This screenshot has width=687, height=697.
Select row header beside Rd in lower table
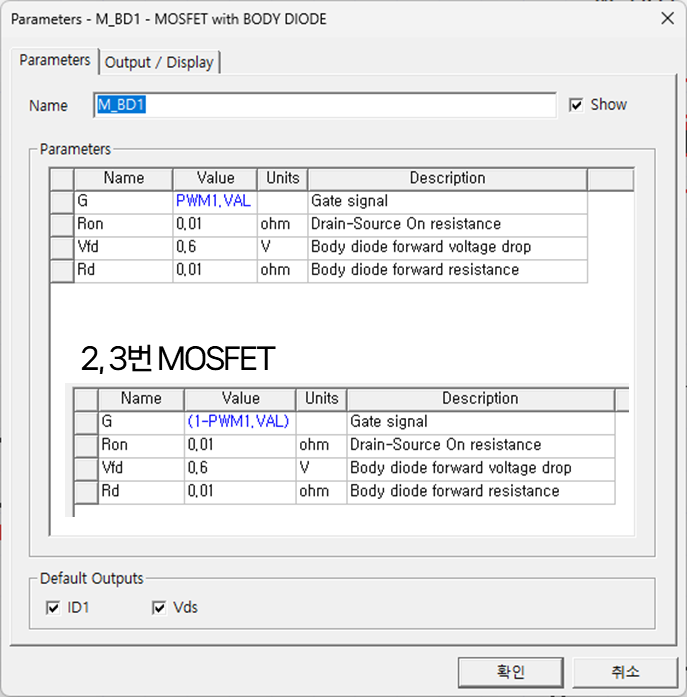pos(86,491)
